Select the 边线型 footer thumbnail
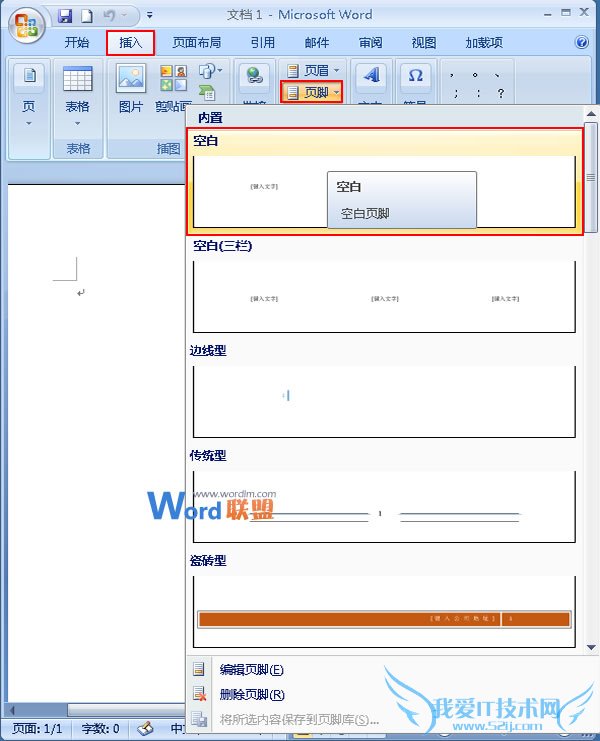The height and width of the screenshot is (741, 600). tap(384, 401)
